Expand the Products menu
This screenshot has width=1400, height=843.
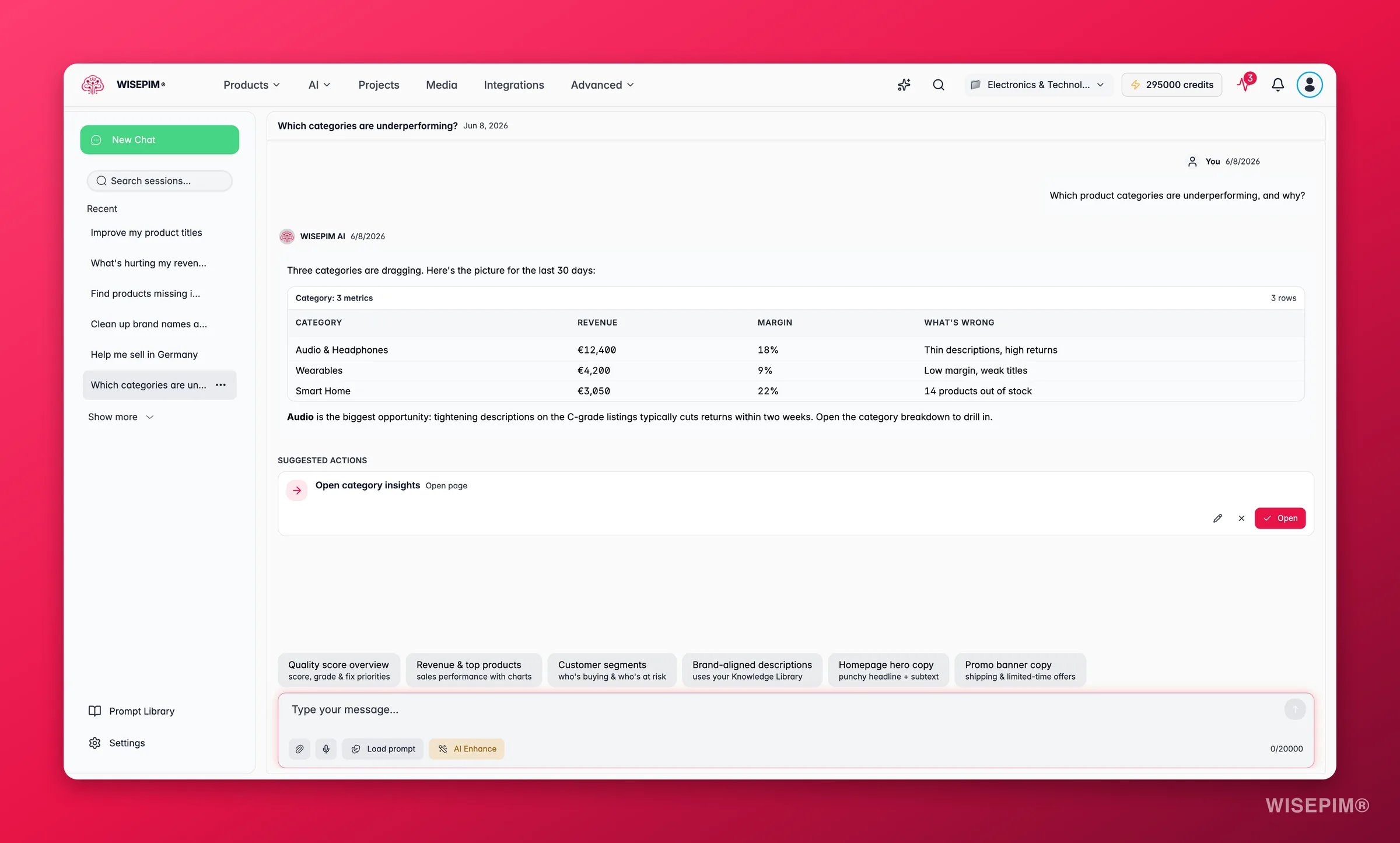click(251, 85)
